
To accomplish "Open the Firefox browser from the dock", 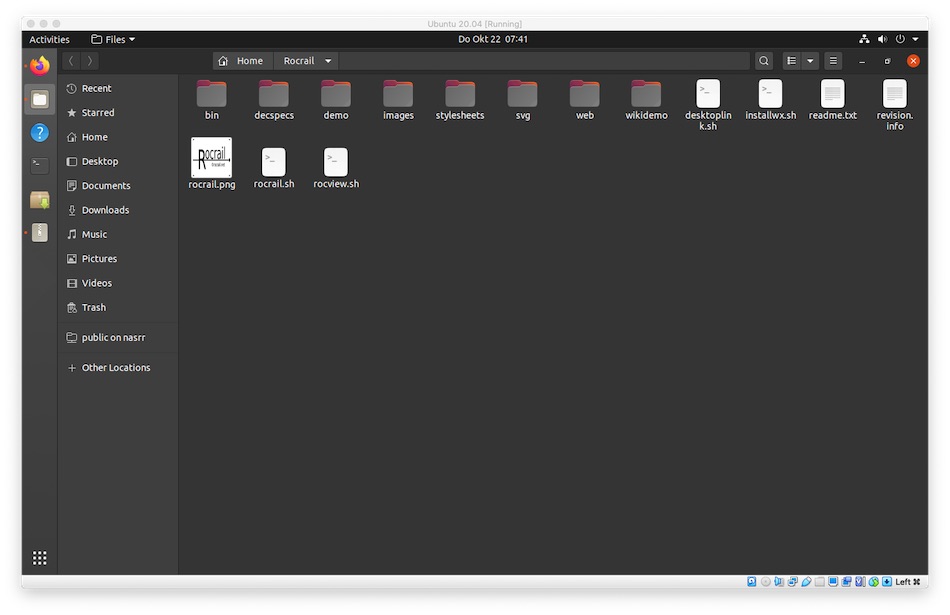I will pyautogui.click(x=39, y=66).
